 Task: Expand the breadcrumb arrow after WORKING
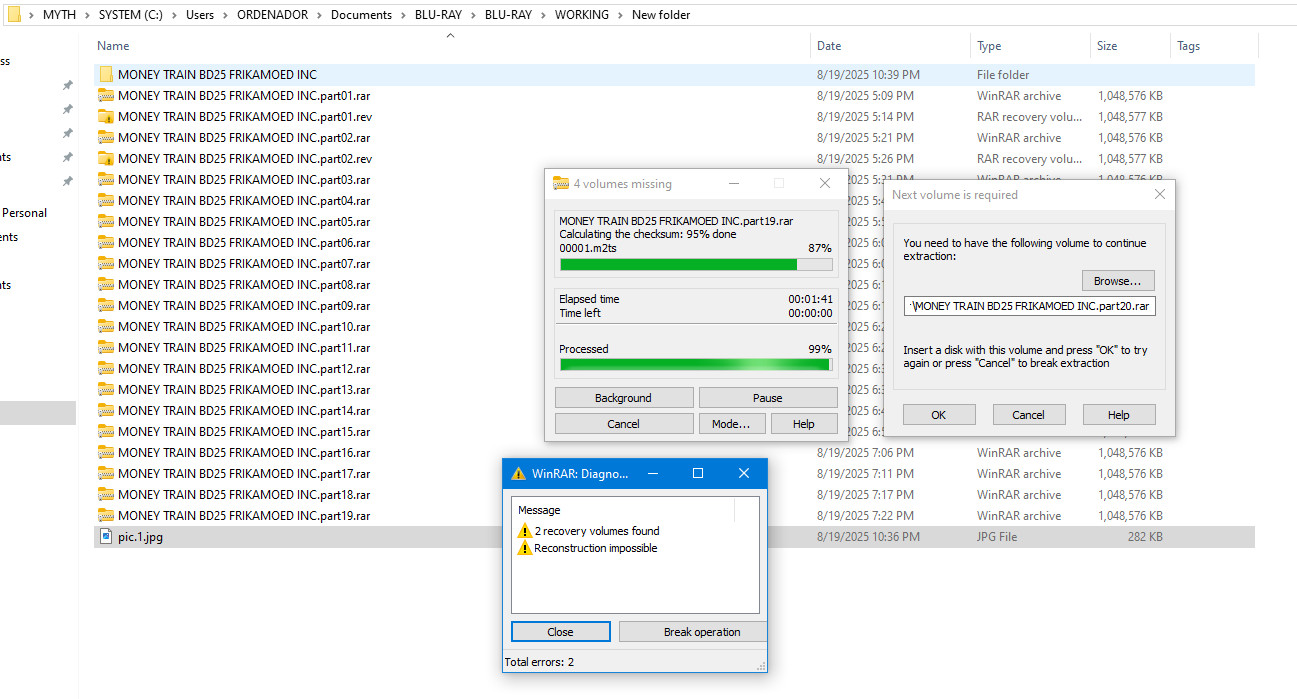621,15
